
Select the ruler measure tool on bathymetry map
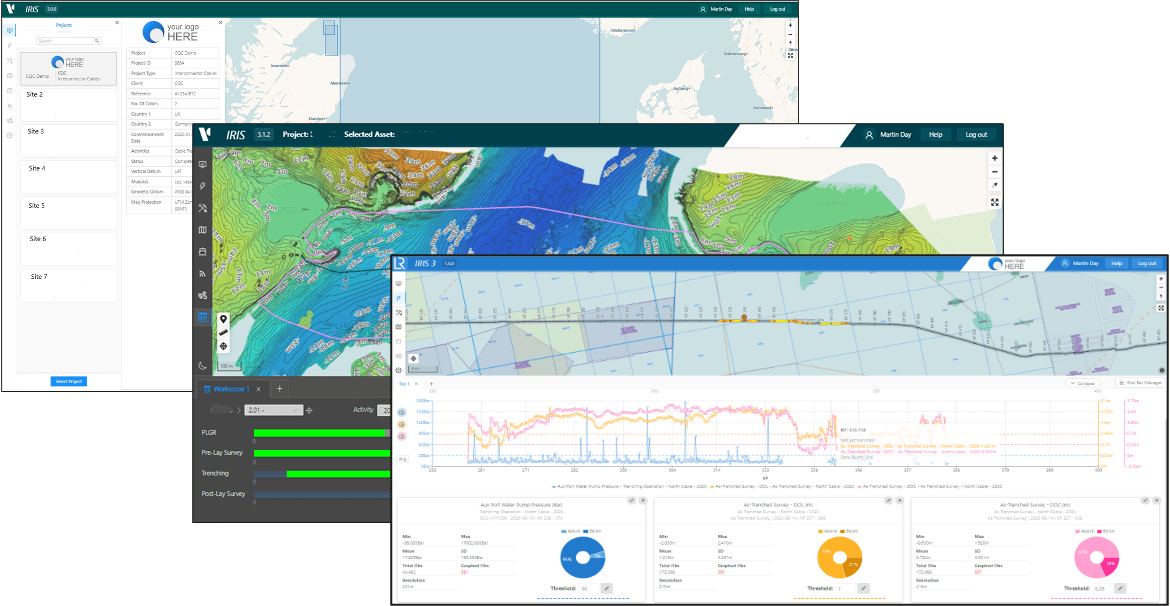(224, 332)
